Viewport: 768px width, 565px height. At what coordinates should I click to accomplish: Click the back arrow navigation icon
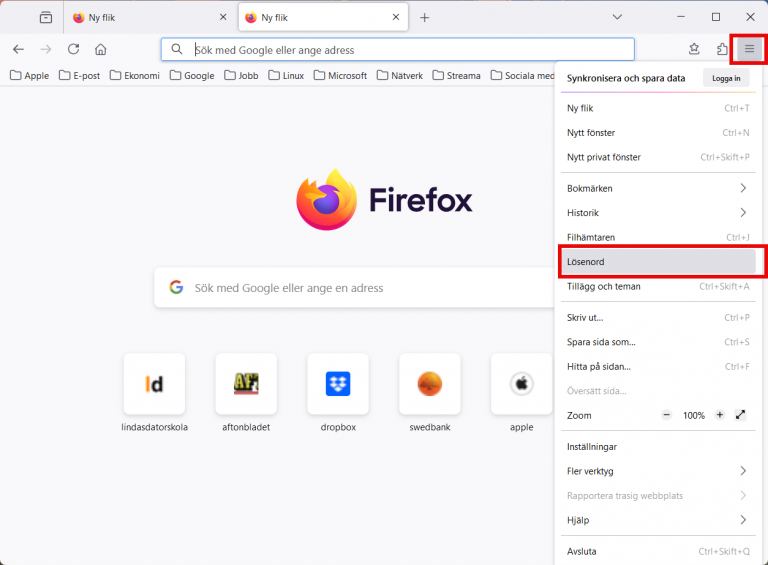pos(18,49)
